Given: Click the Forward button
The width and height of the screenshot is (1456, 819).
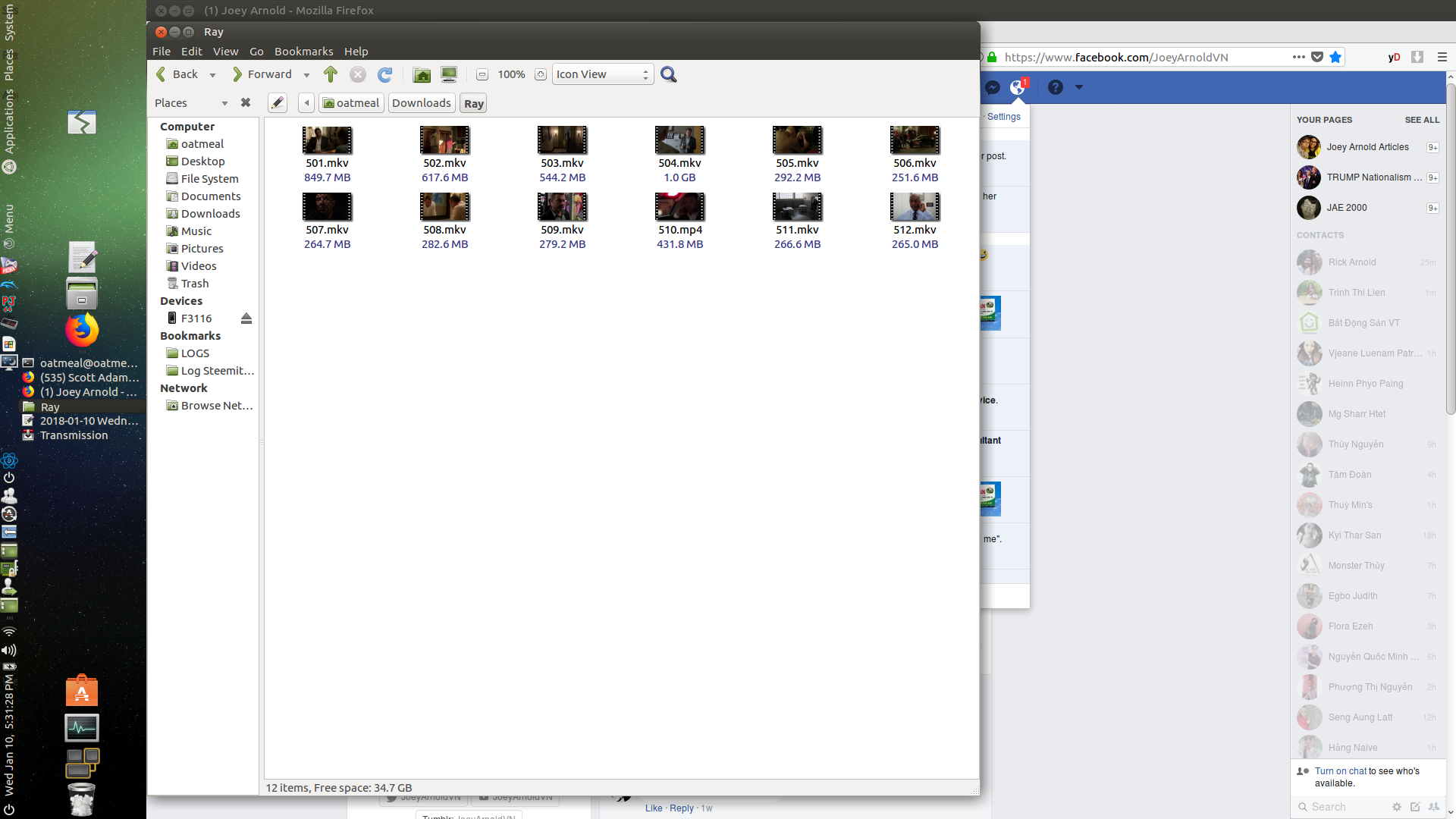Looking at the screenshot, I should [262, 74].
